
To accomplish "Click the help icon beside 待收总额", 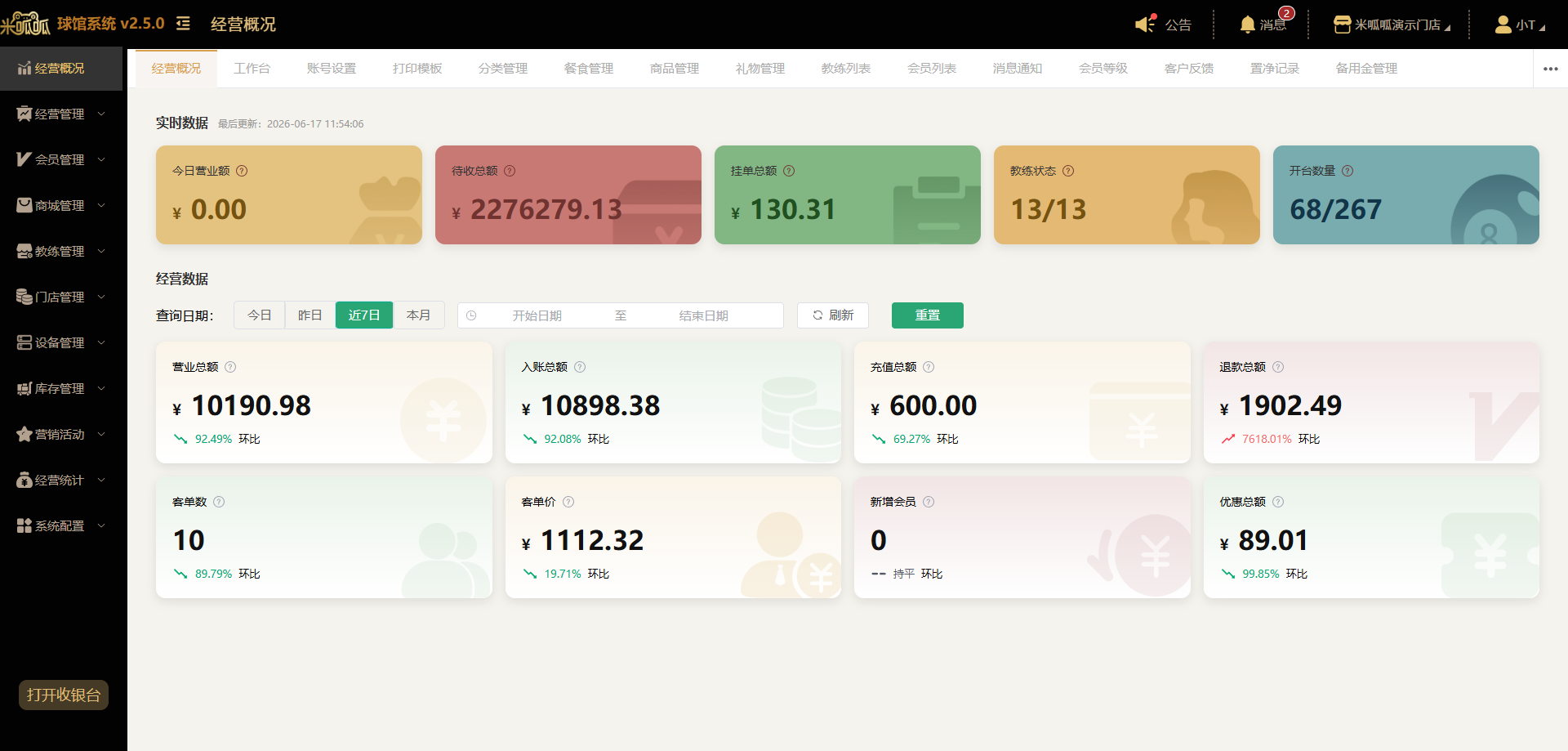I will (x=510, y=171).
